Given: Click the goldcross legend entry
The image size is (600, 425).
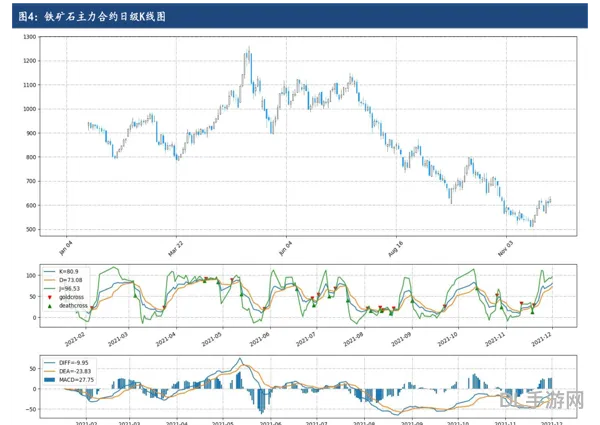Looking at the screenshot, I should [x=64, y=297].
